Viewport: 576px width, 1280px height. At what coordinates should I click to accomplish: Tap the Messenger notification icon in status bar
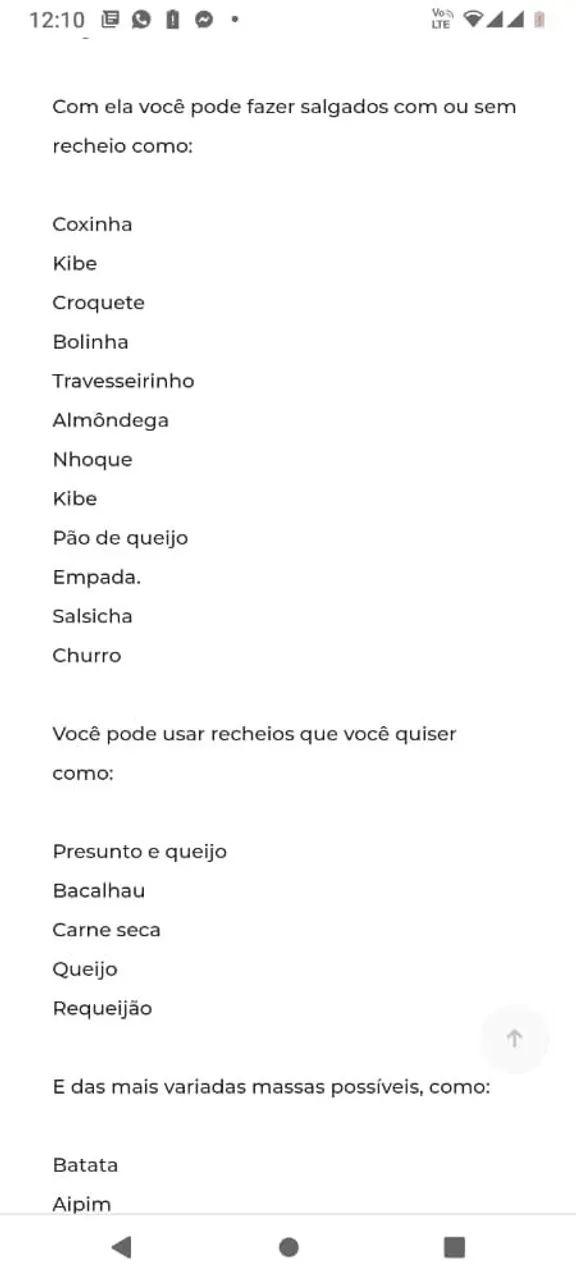(203, 19)
